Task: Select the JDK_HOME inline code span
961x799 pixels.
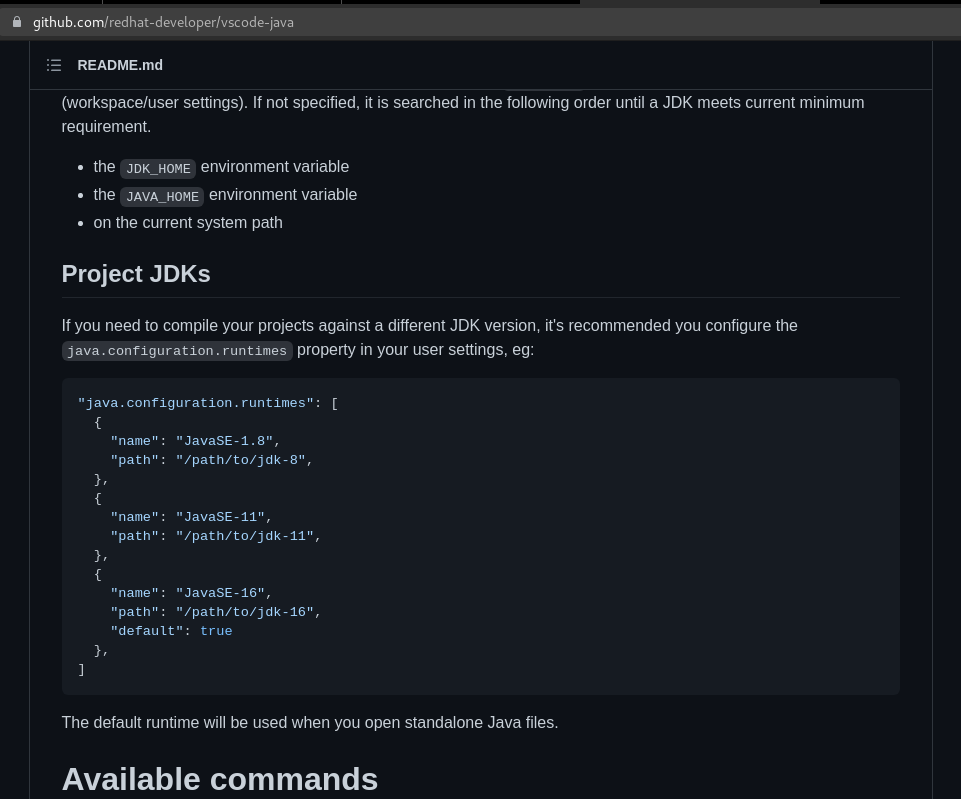Action: tap(157, 168)
